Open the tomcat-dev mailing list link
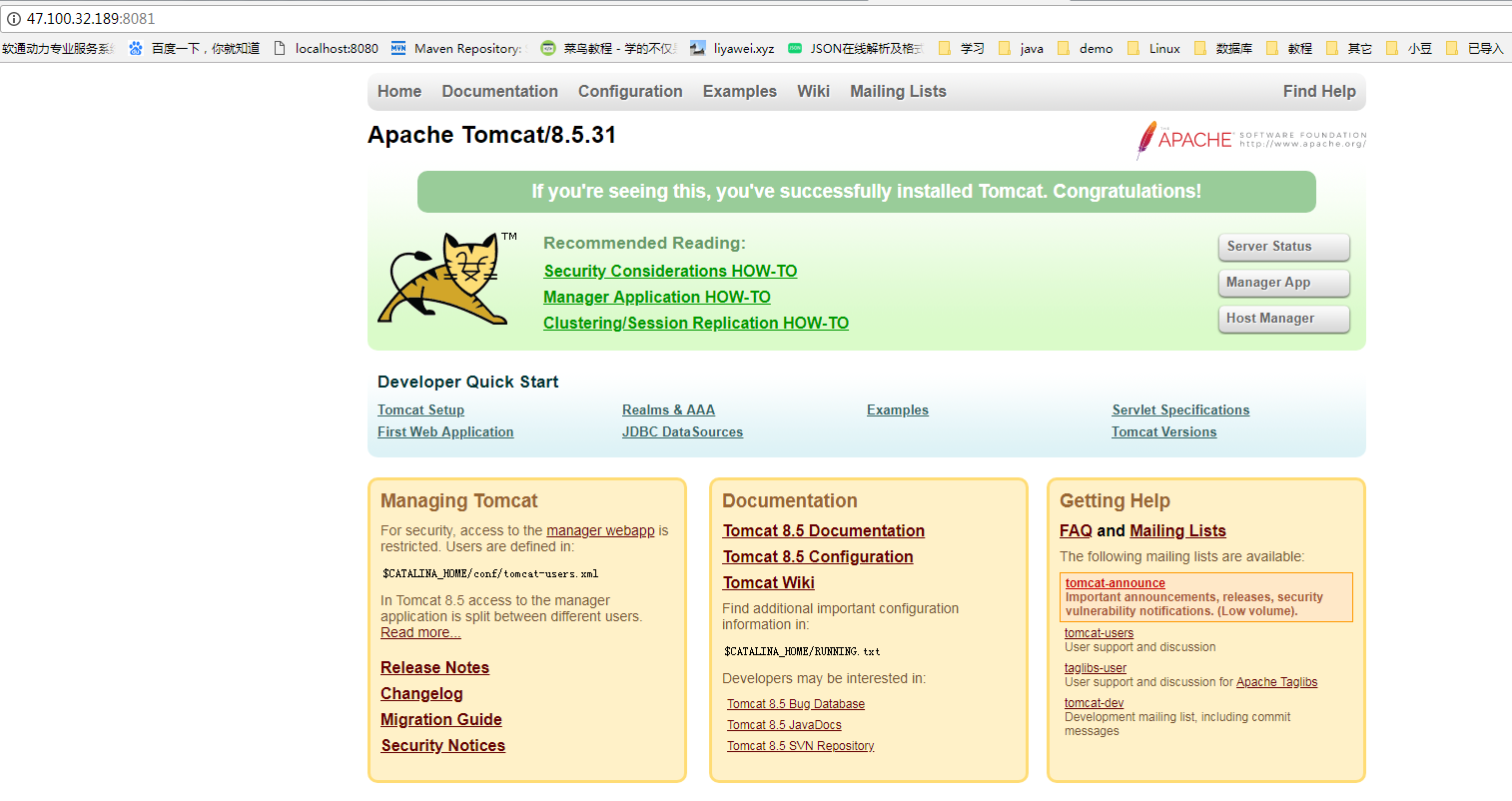This screenshot has height=801, width=1512. [1094, 703]
